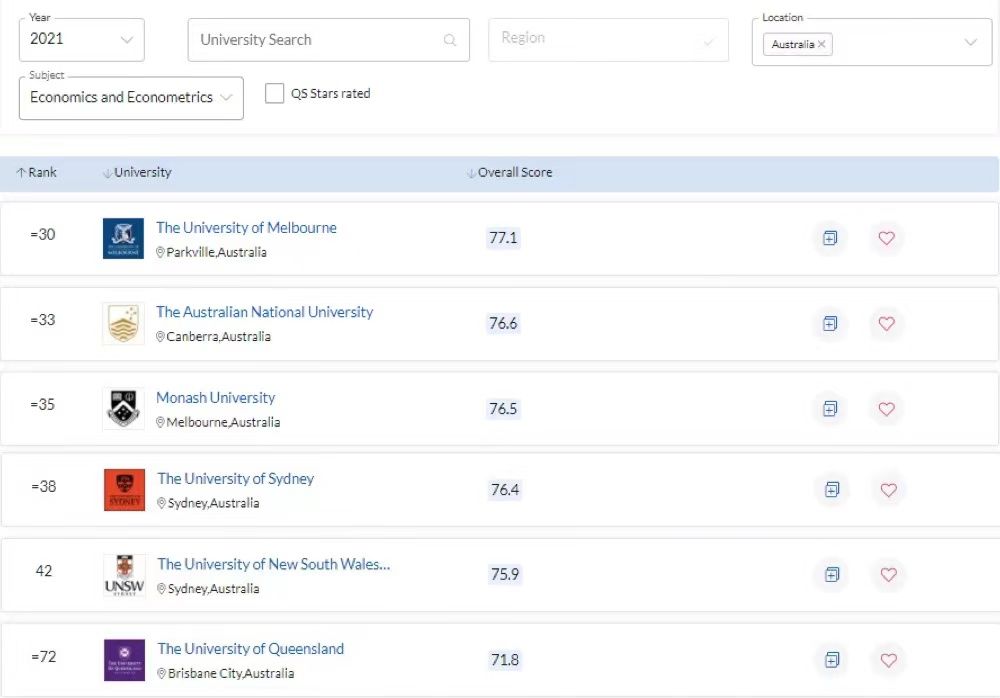
Task: Expand the Location dropdown chevron
Action: (971, 42)
